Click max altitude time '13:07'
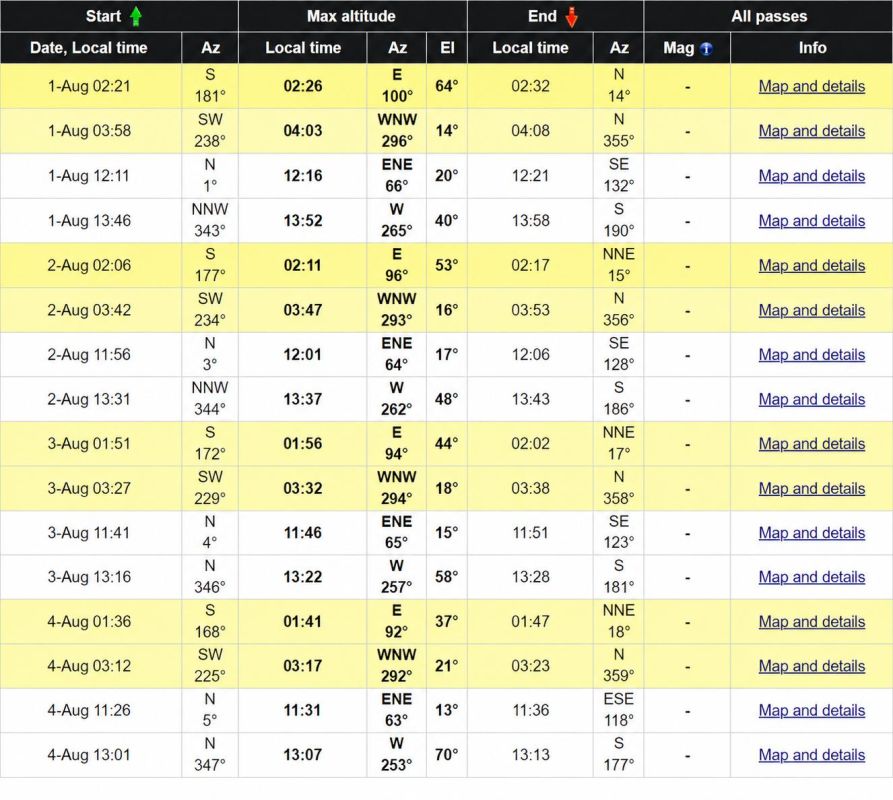 (303, 754)
